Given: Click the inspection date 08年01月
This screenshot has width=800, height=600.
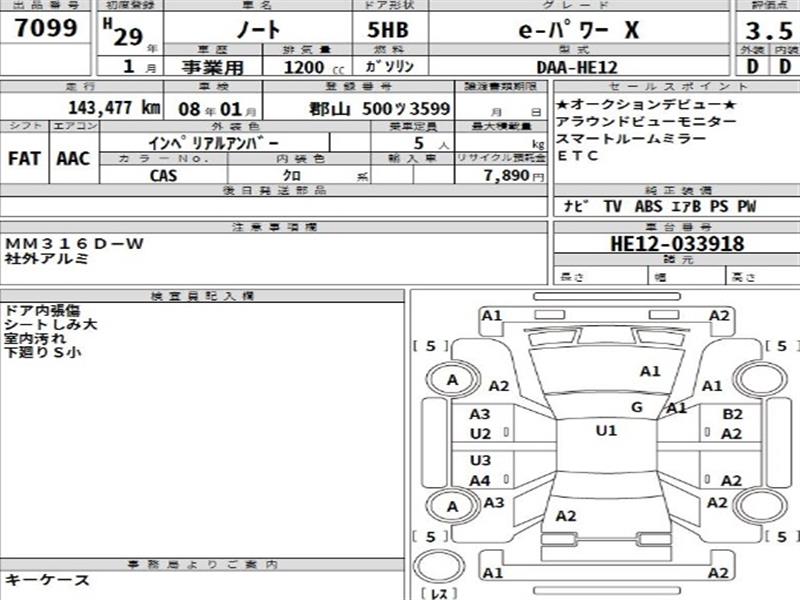Looking at the screenshot, I should click(217, 109).
